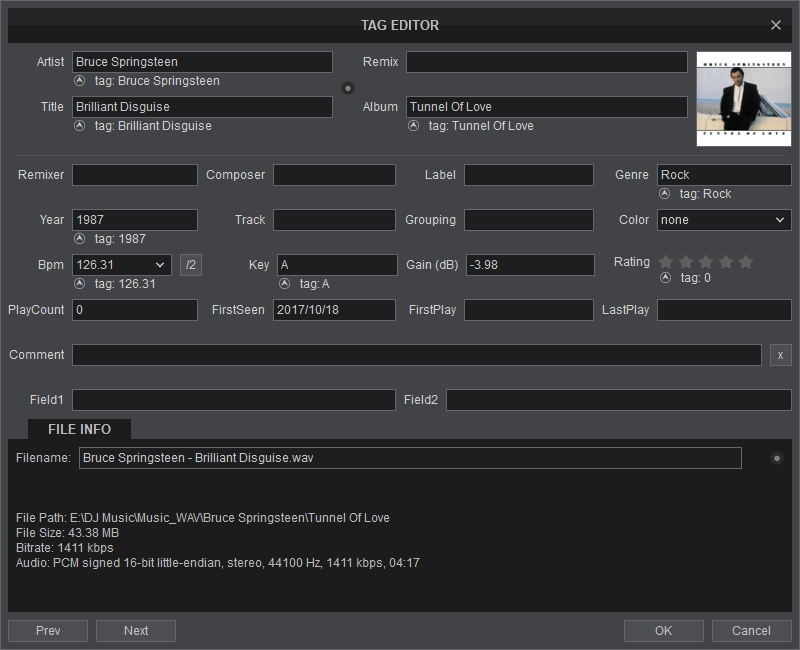Click the Composer input field
800x650 pixels.
(x=334, y=175)
